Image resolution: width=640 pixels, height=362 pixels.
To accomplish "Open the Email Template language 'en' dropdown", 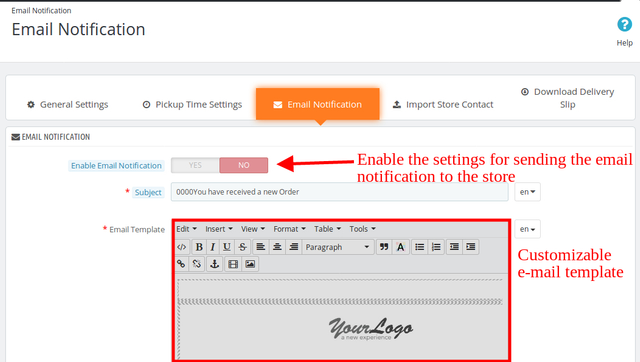I will [x=527, y=229].
